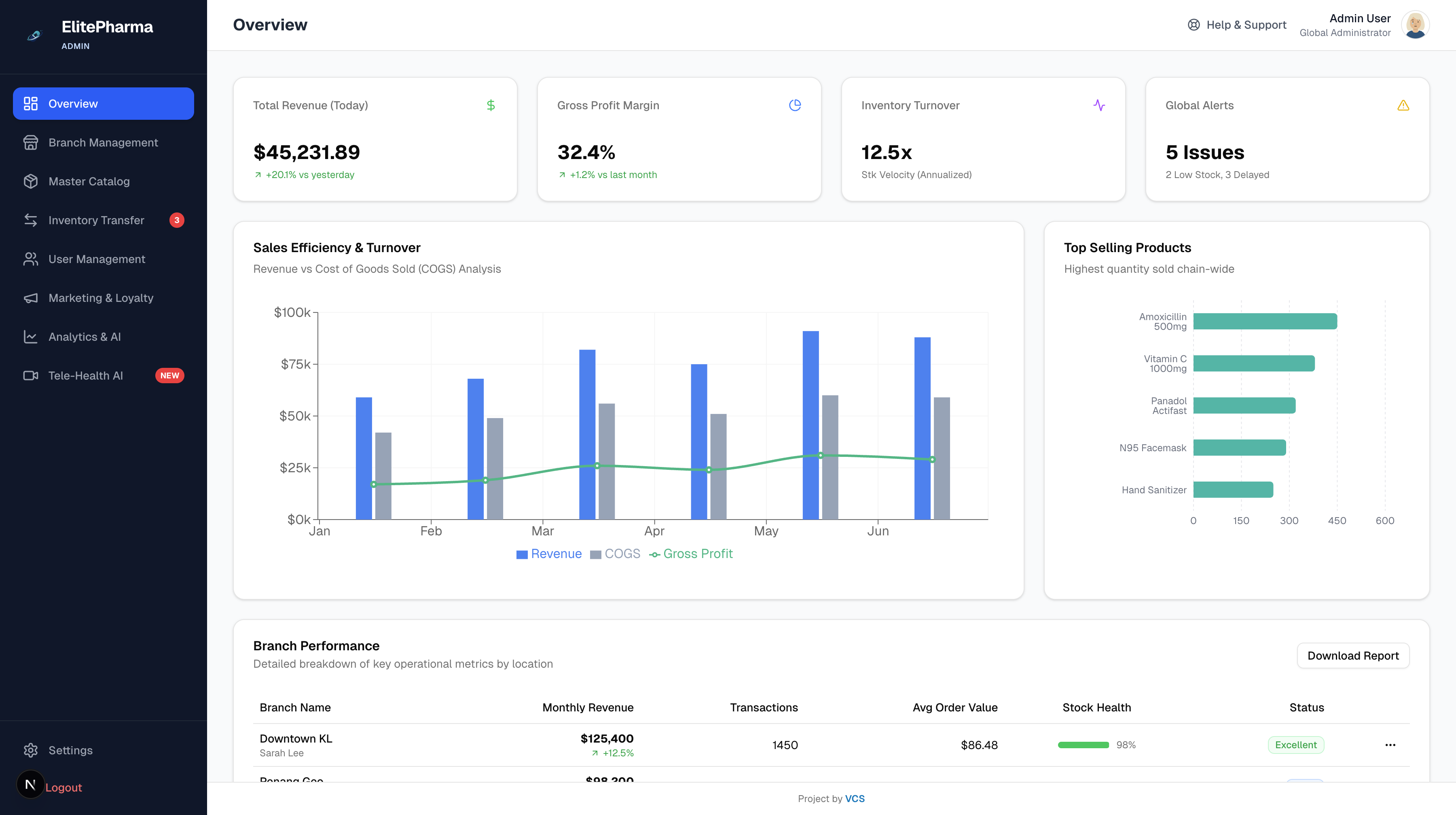Open the options menu for Downtown KL row
Image resolution: width=1456 pixels, height=815 pixels.
click(x=1391, y=745)
